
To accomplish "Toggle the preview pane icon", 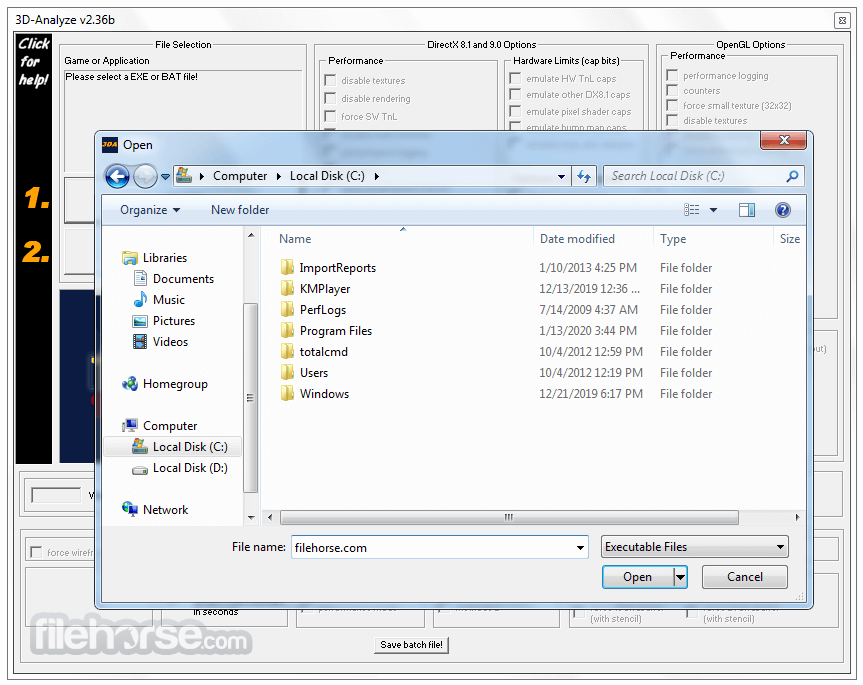I will (747, 210).
